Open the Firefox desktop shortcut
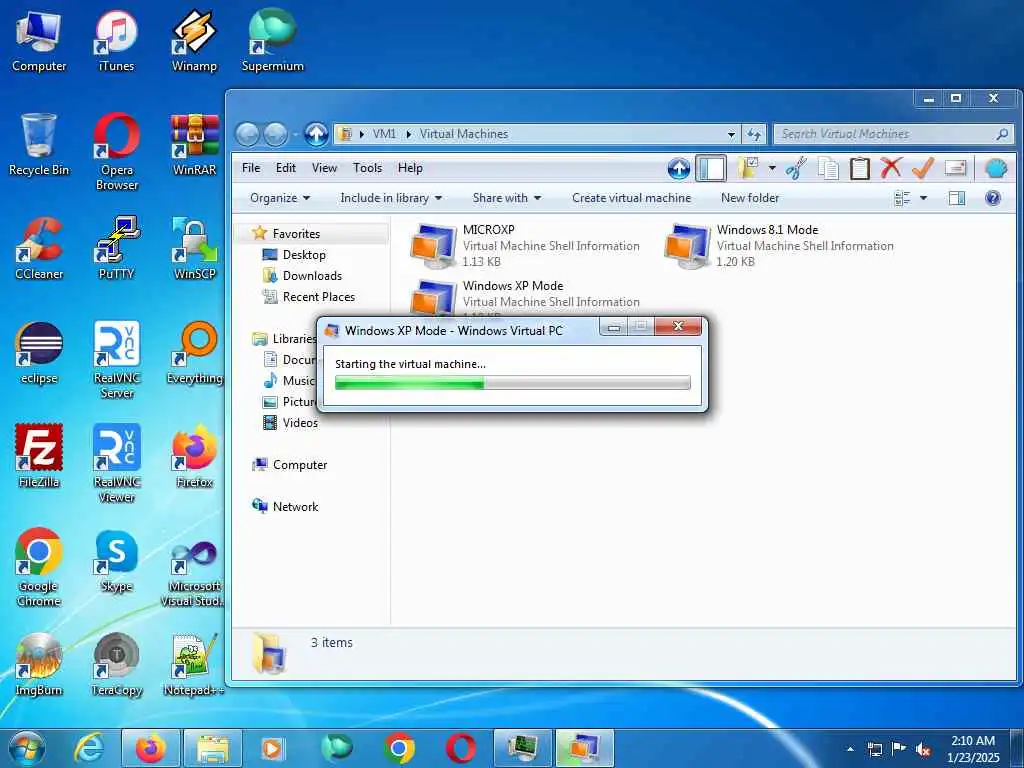This screenshot has width=1024, height=768. 194,456
